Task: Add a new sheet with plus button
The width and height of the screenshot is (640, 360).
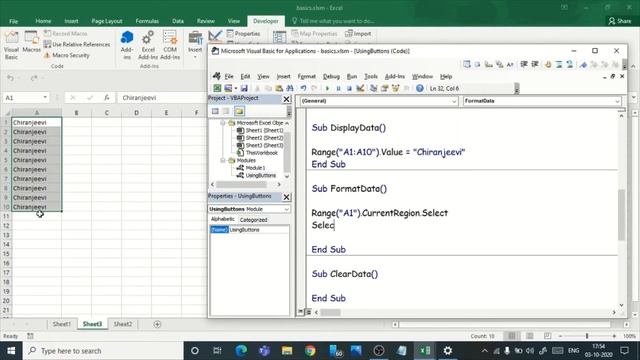Action: (x=157, y=324)
